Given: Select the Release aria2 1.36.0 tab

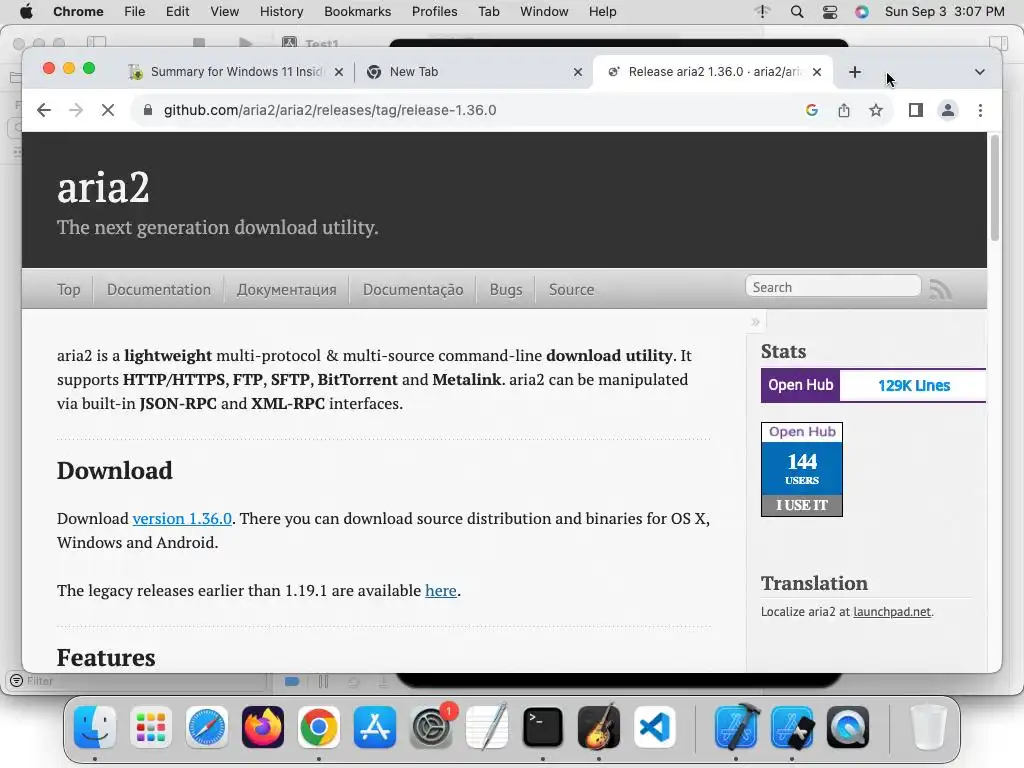Looking at the screenshot, I should [x=712, y=72].
